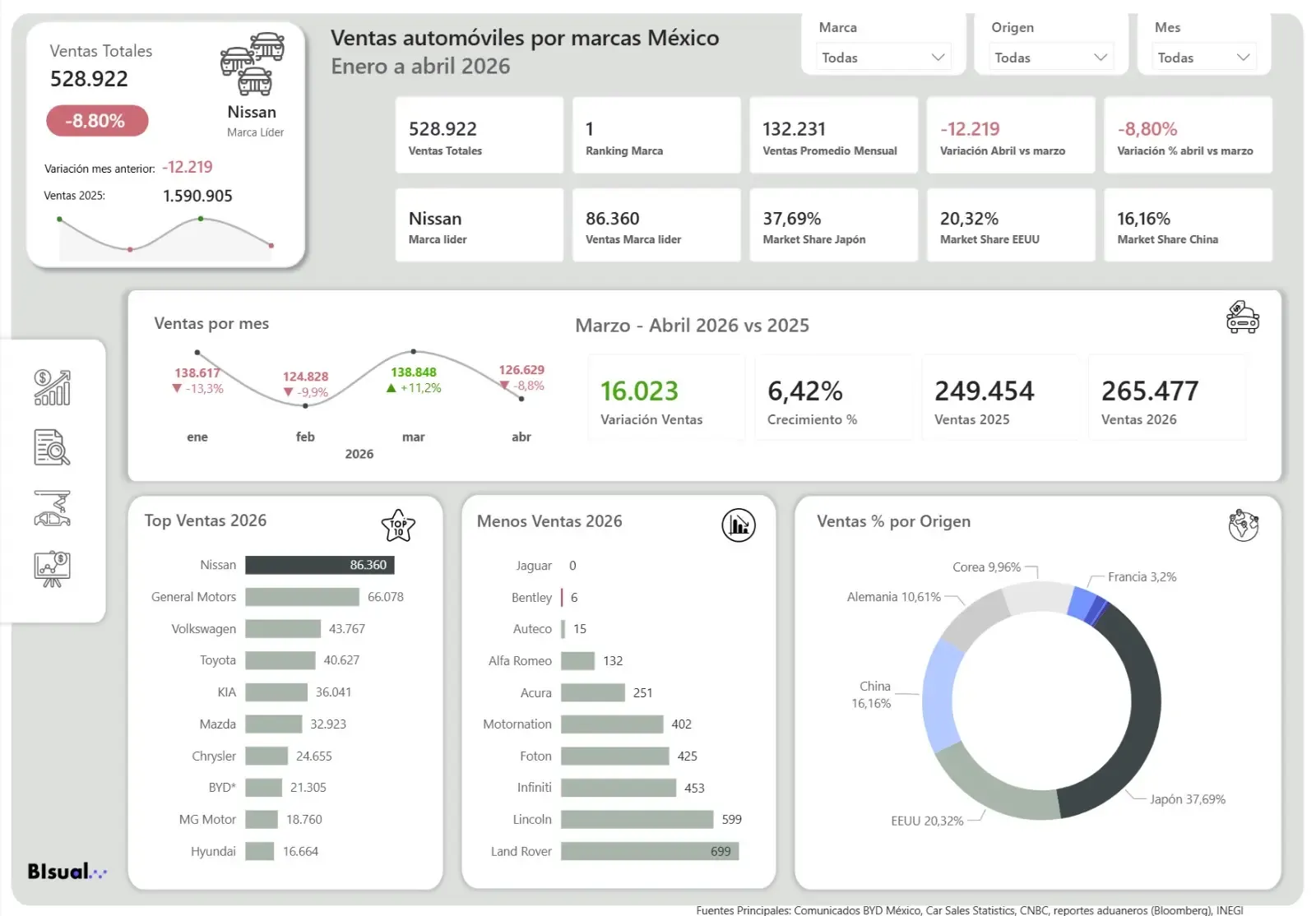Click the Alemania light gray donut segment
The image size is (1316, 916).
(x=974, y=619)
